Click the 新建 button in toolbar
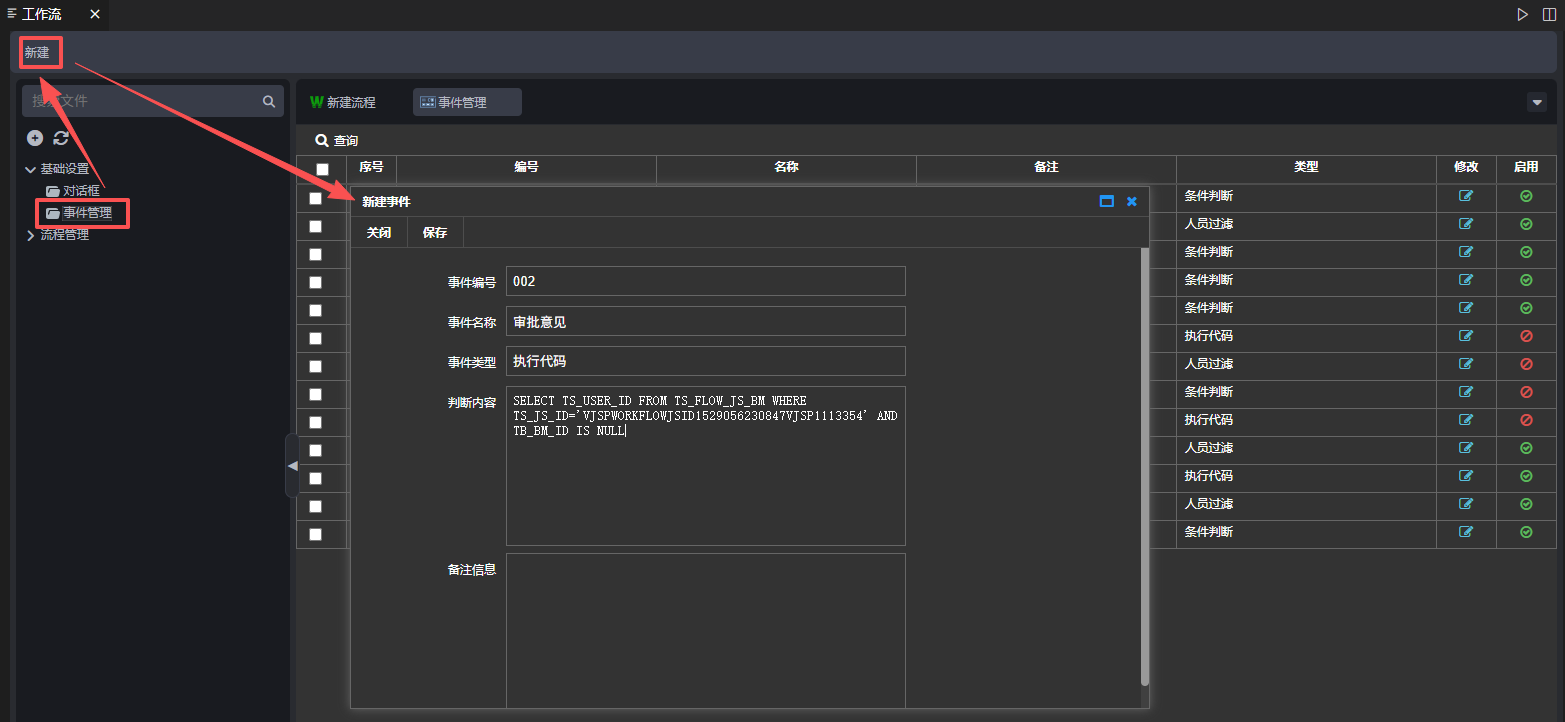Image resolution: width=1565 pixels, height=722 pixels. pyautogui.click(x=37, y=52)
